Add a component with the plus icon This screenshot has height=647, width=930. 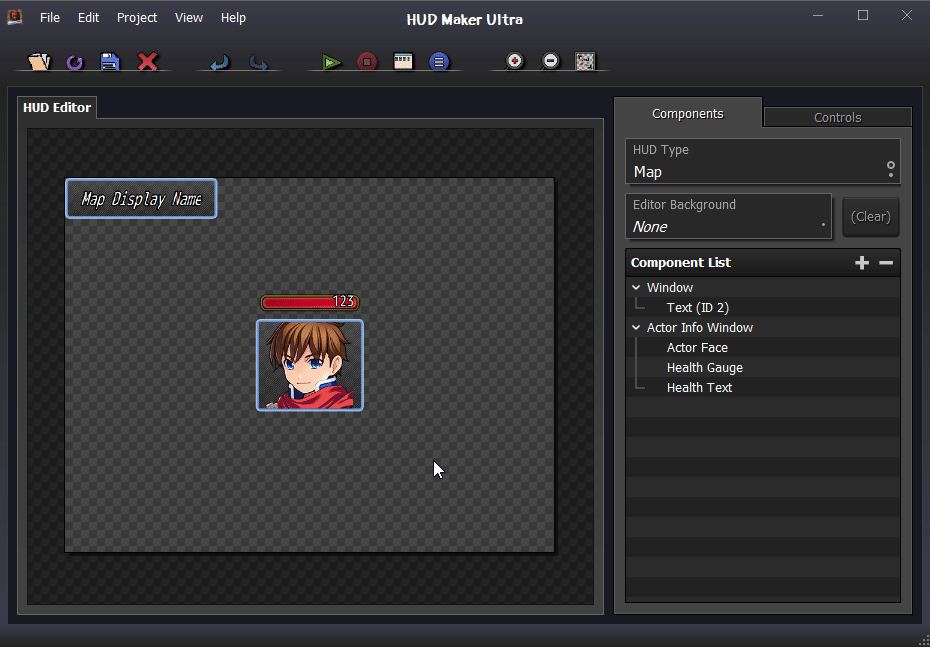[x=862, y=263]
